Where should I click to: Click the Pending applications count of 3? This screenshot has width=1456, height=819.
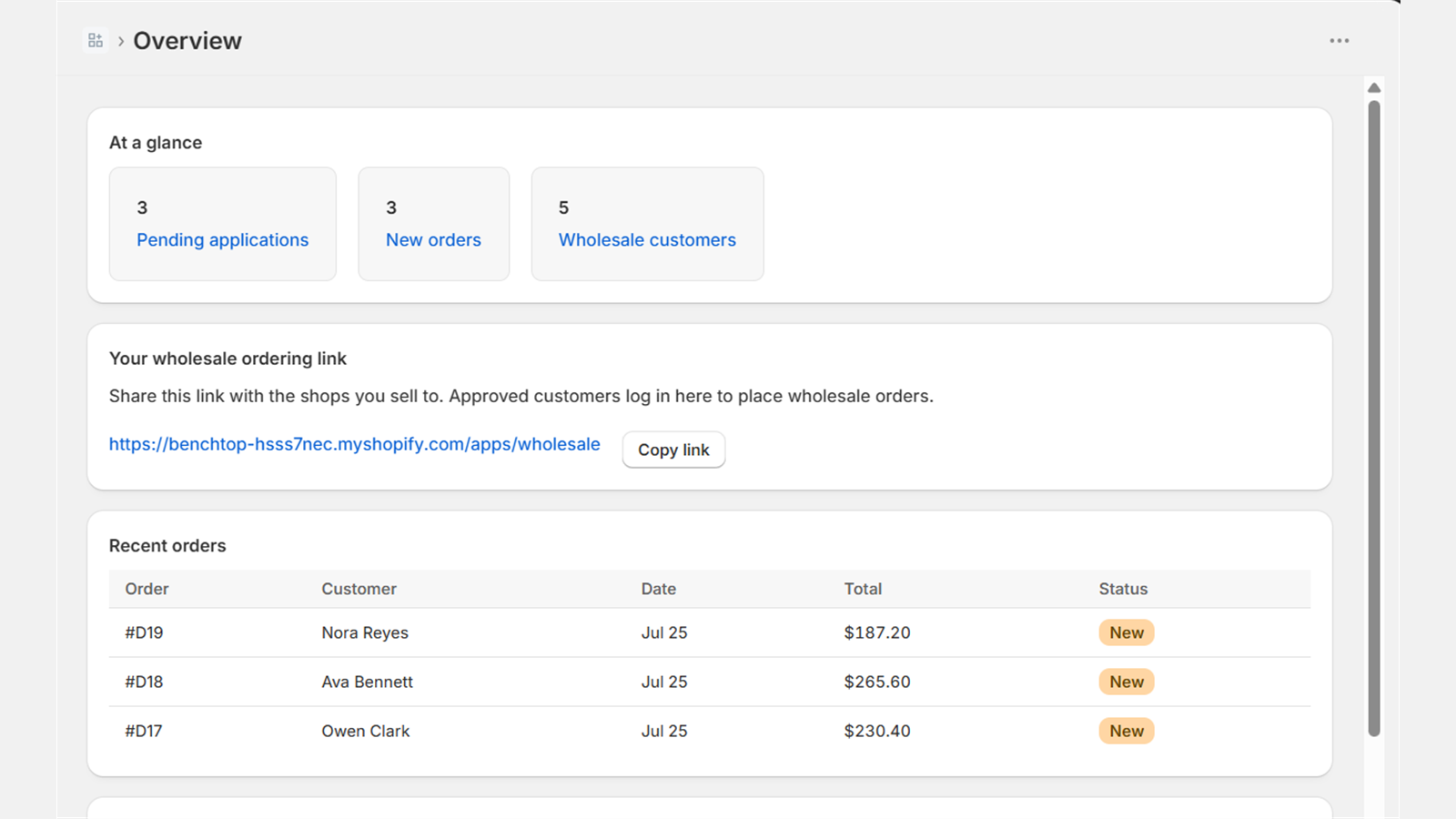[x=142, y=207]
